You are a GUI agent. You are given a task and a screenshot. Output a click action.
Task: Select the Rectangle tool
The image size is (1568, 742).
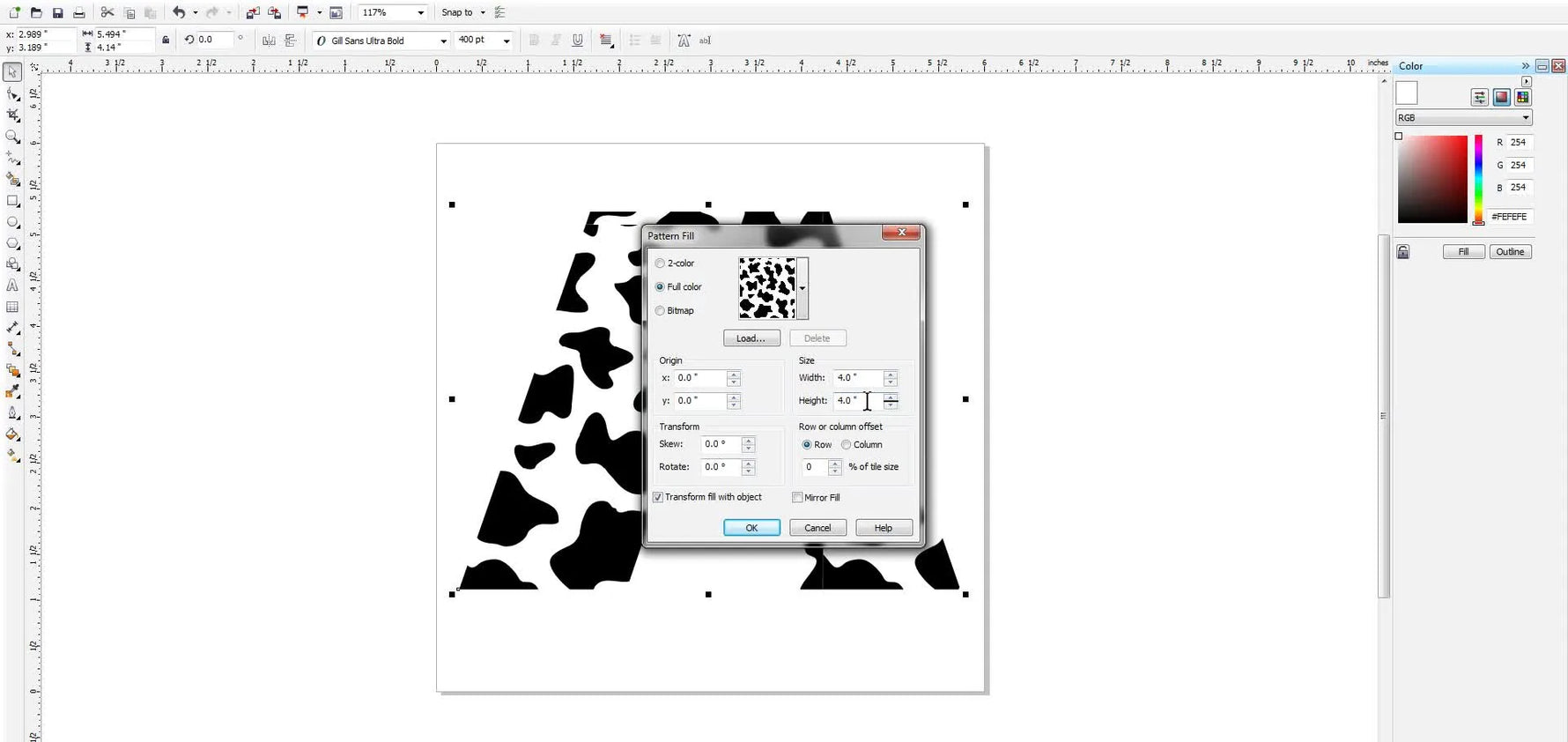click(12, 201)
